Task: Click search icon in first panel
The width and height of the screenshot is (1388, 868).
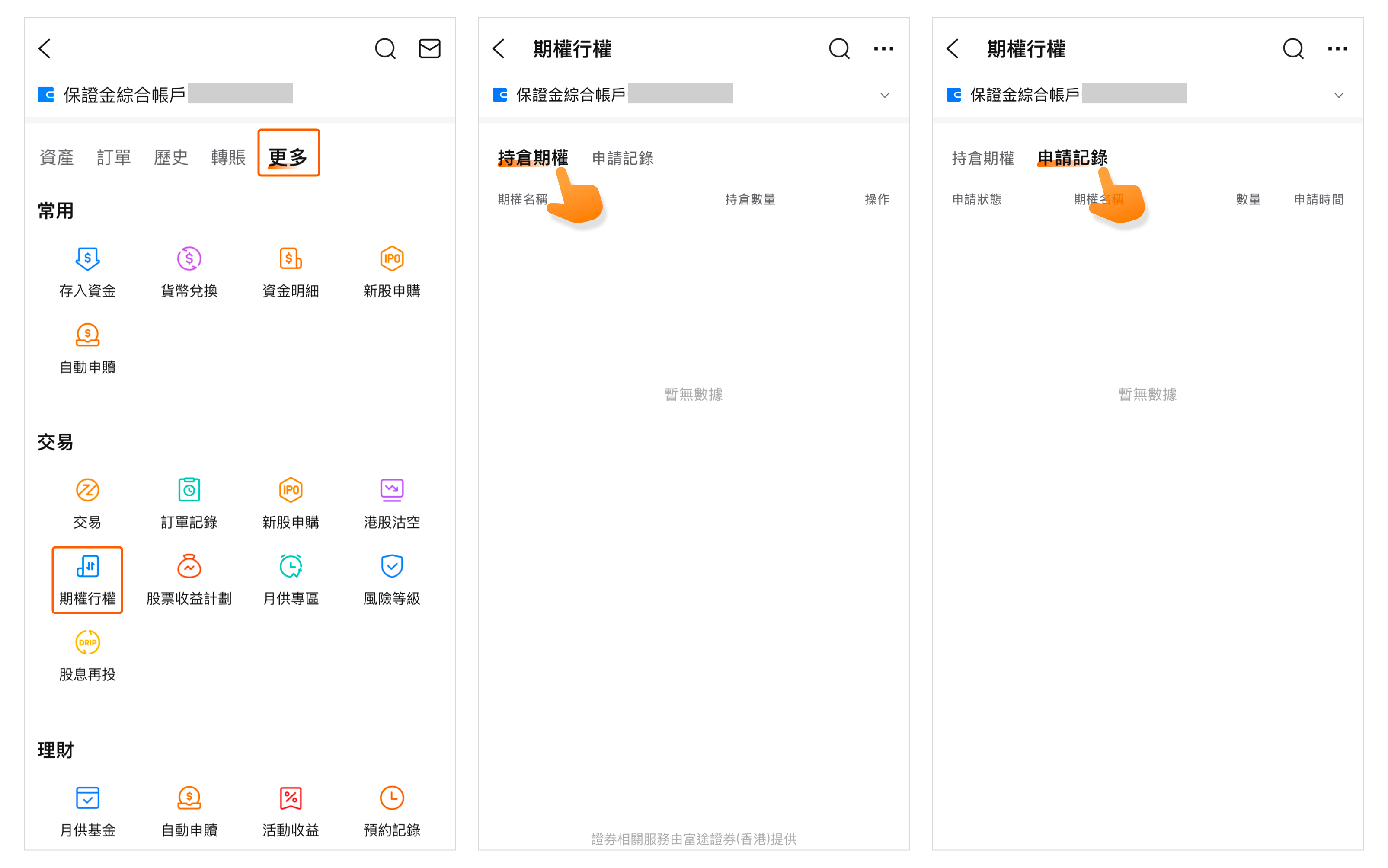Action: pyautogui.click(x=385, y=49)
